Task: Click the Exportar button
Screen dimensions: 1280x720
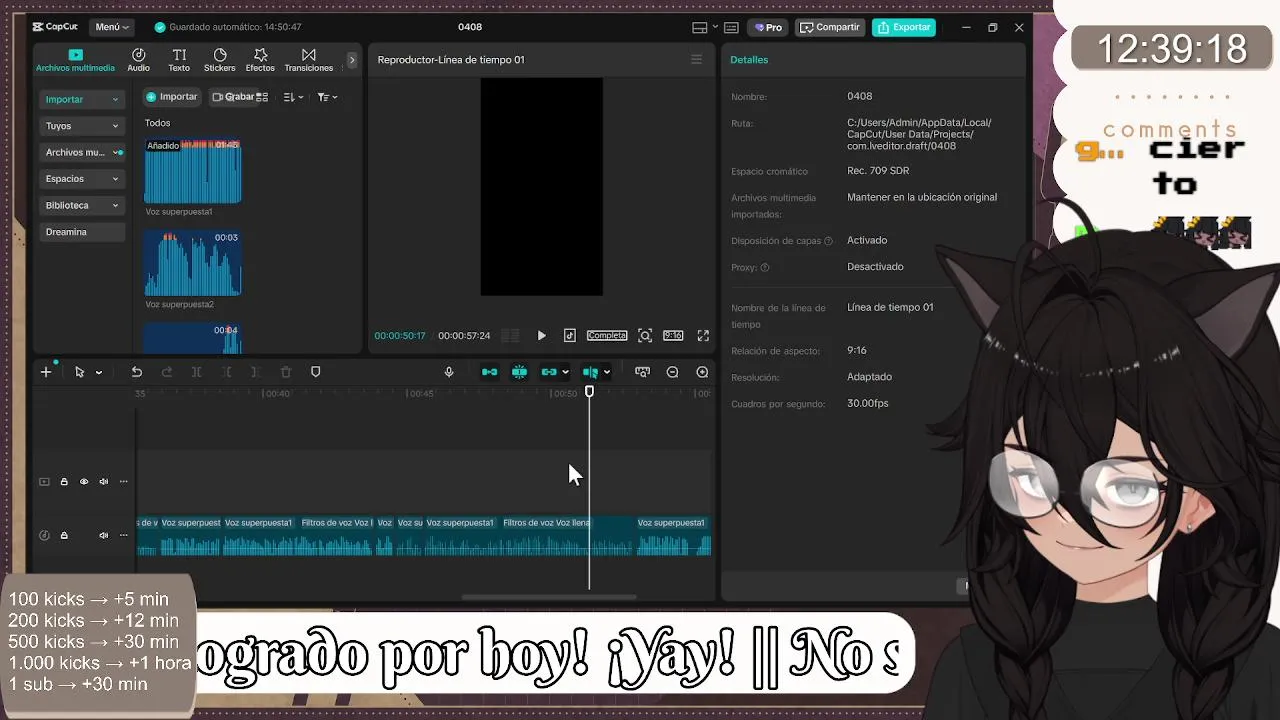Action: pyautogui.click(x=904, y=27)
